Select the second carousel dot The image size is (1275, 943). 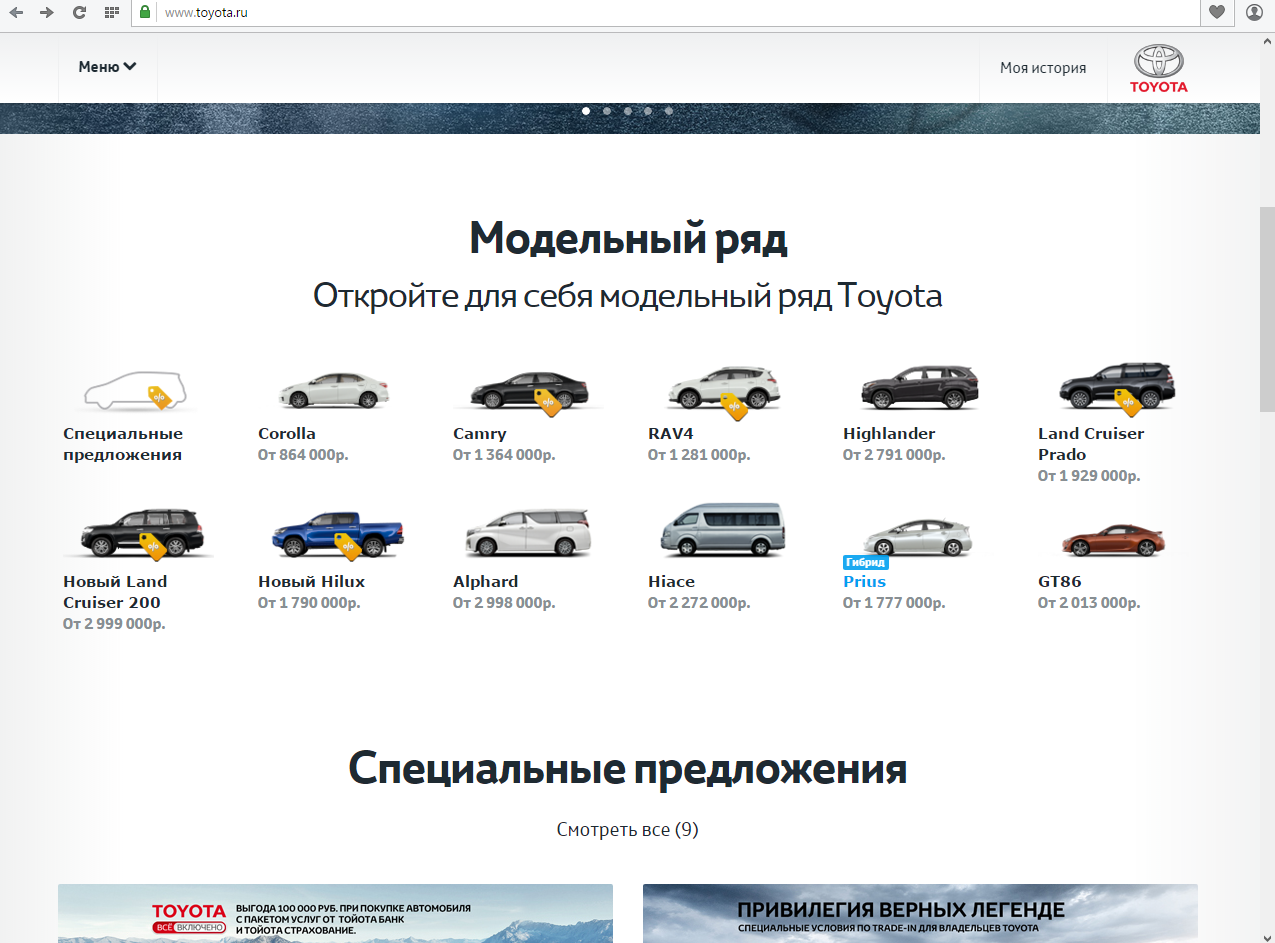[607, 111]
